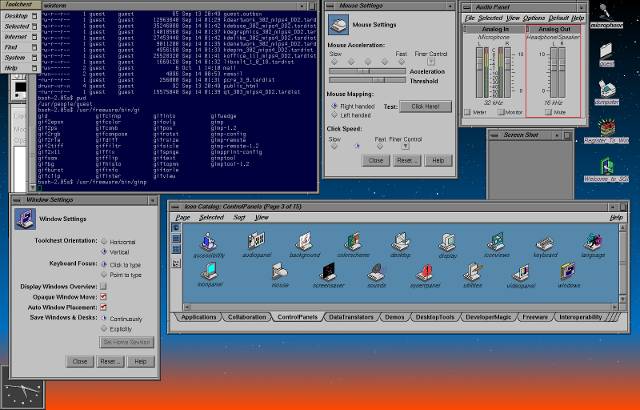Expand the Desktop menu in Toolchest
Viewport: 640px width, 410px height.
pos(14,18)
